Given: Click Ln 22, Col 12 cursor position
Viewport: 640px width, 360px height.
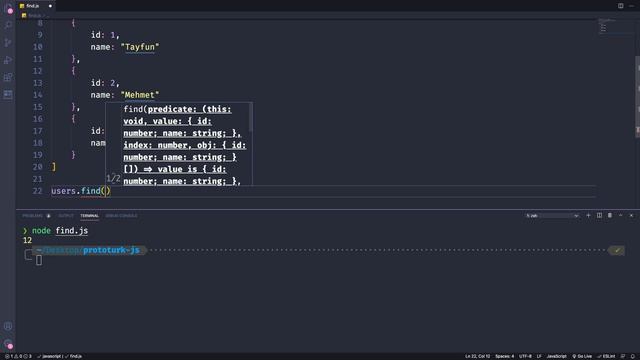Looking at the screenshot, I should [x=478, y=356].
